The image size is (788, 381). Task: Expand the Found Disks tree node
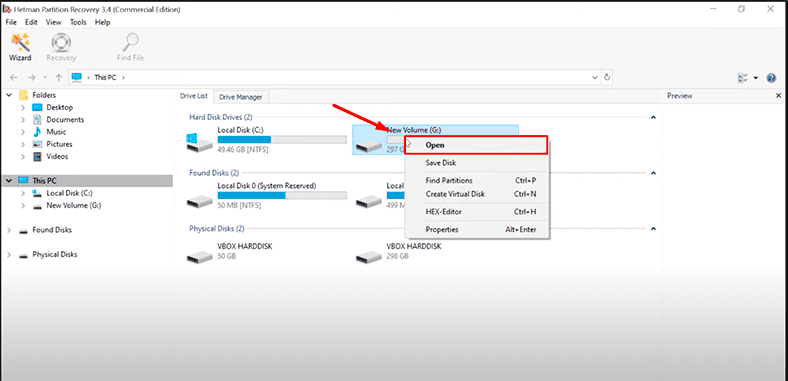click(9, 230)
